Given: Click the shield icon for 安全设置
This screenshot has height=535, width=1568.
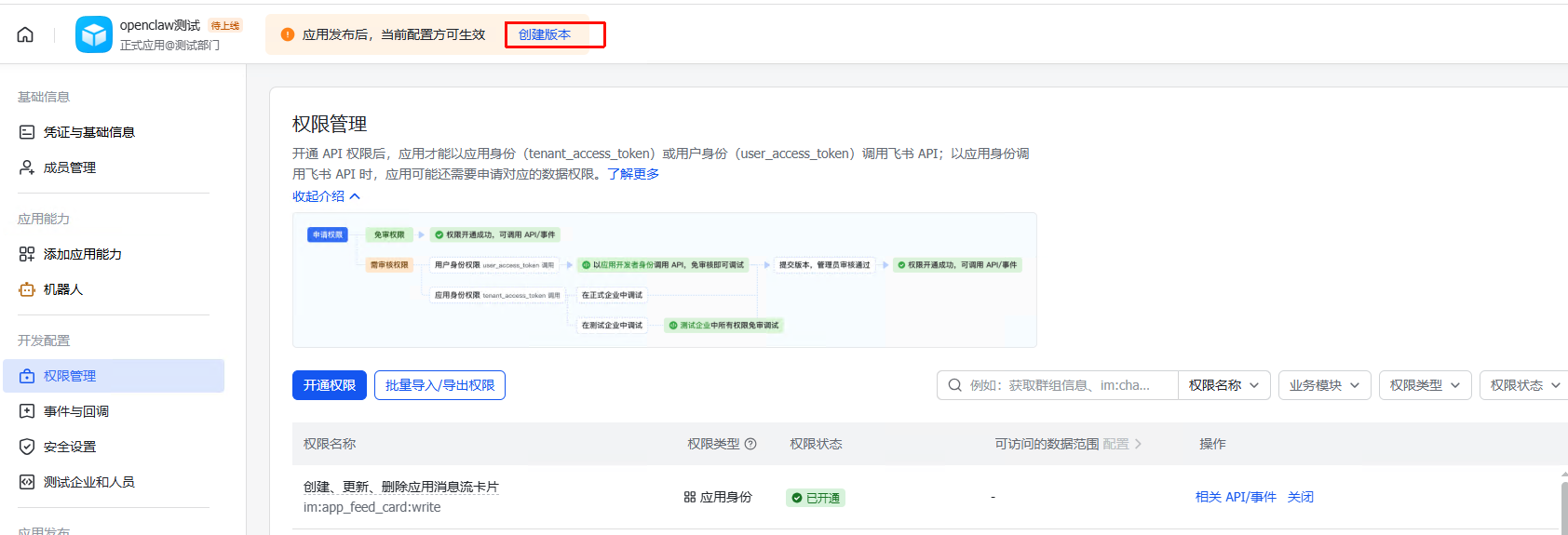Looking at the screenshot, I should (27, 447).
